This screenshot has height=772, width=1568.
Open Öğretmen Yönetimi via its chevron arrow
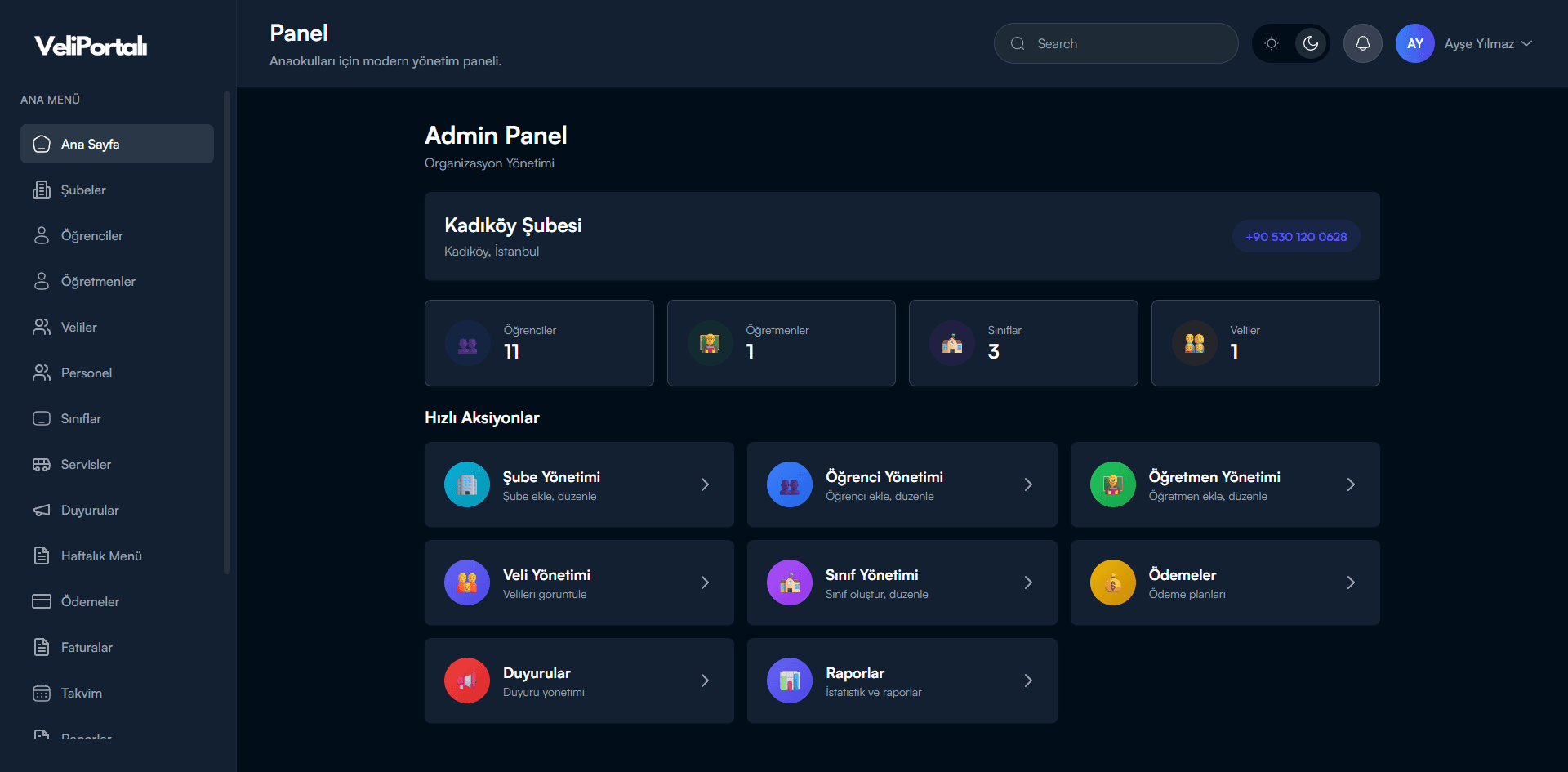(1351, 484)
